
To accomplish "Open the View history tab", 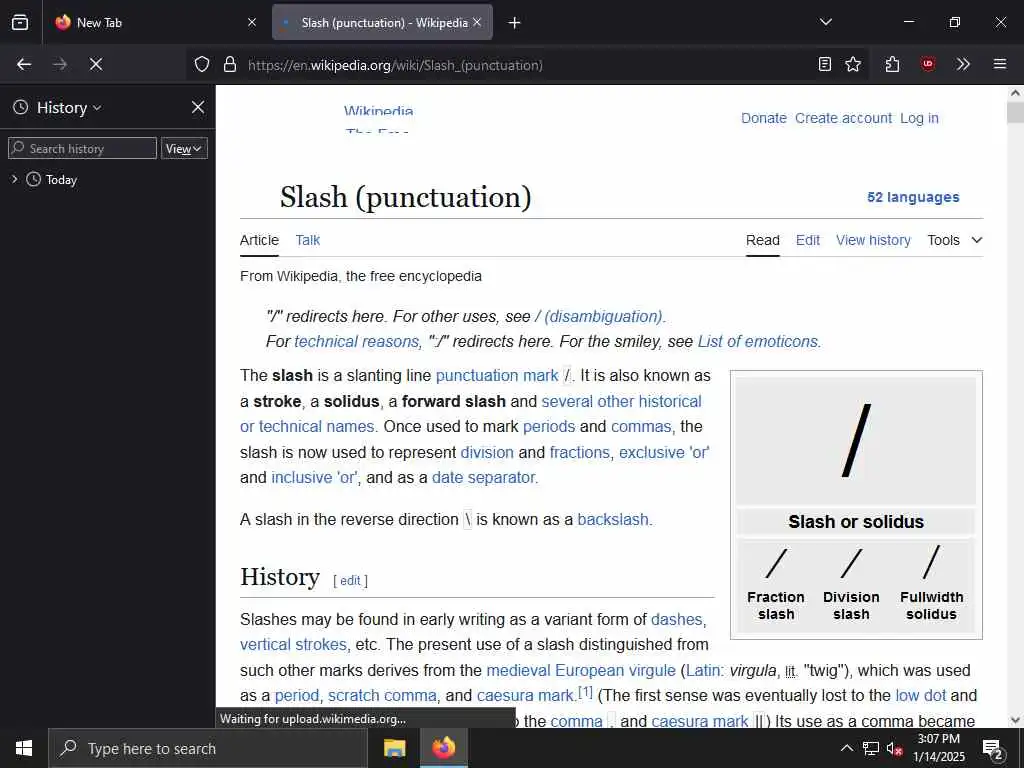I will 873,240.
